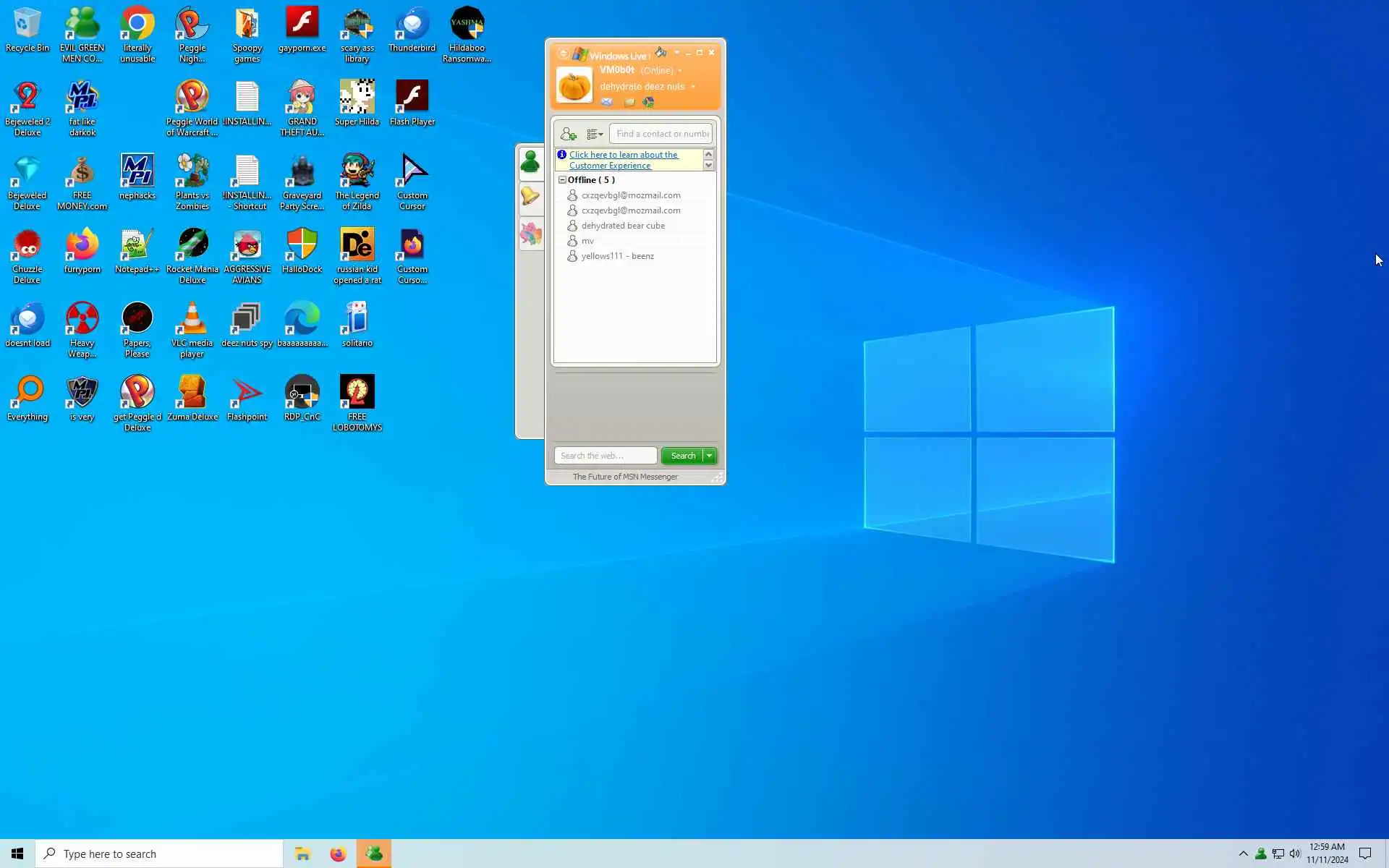Open the Search button dropdown arrow
This screenshot has height=868, width=1389.
(710, 456)
